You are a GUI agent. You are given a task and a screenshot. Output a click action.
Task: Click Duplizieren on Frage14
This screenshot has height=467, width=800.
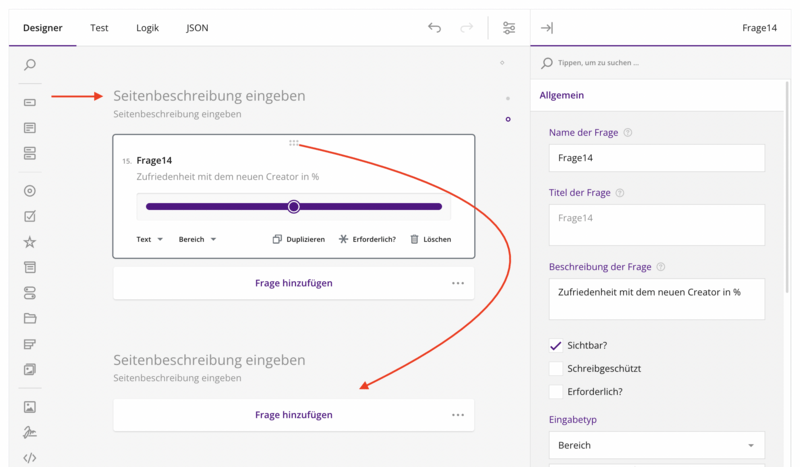(x=299, y=239)
